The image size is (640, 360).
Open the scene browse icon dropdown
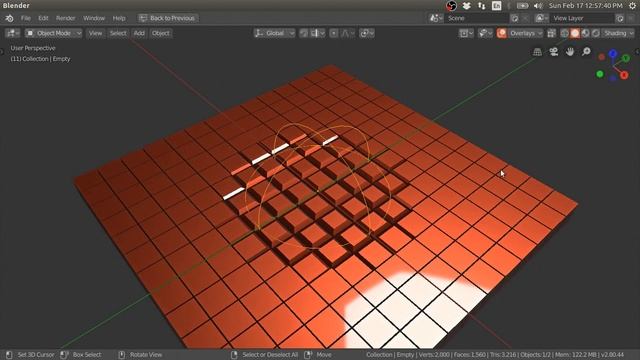(436, 18)
